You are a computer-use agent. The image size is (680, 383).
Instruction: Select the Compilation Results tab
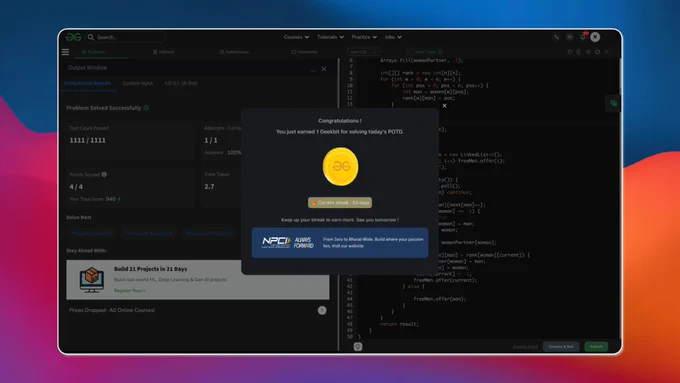pyautogui.click(x=88, y=83)
